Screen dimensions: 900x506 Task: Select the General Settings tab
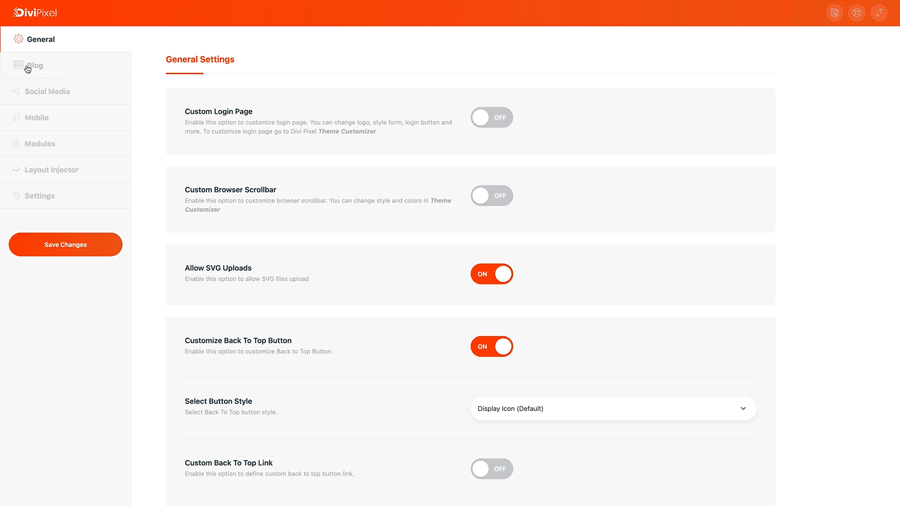pos(200,60)
